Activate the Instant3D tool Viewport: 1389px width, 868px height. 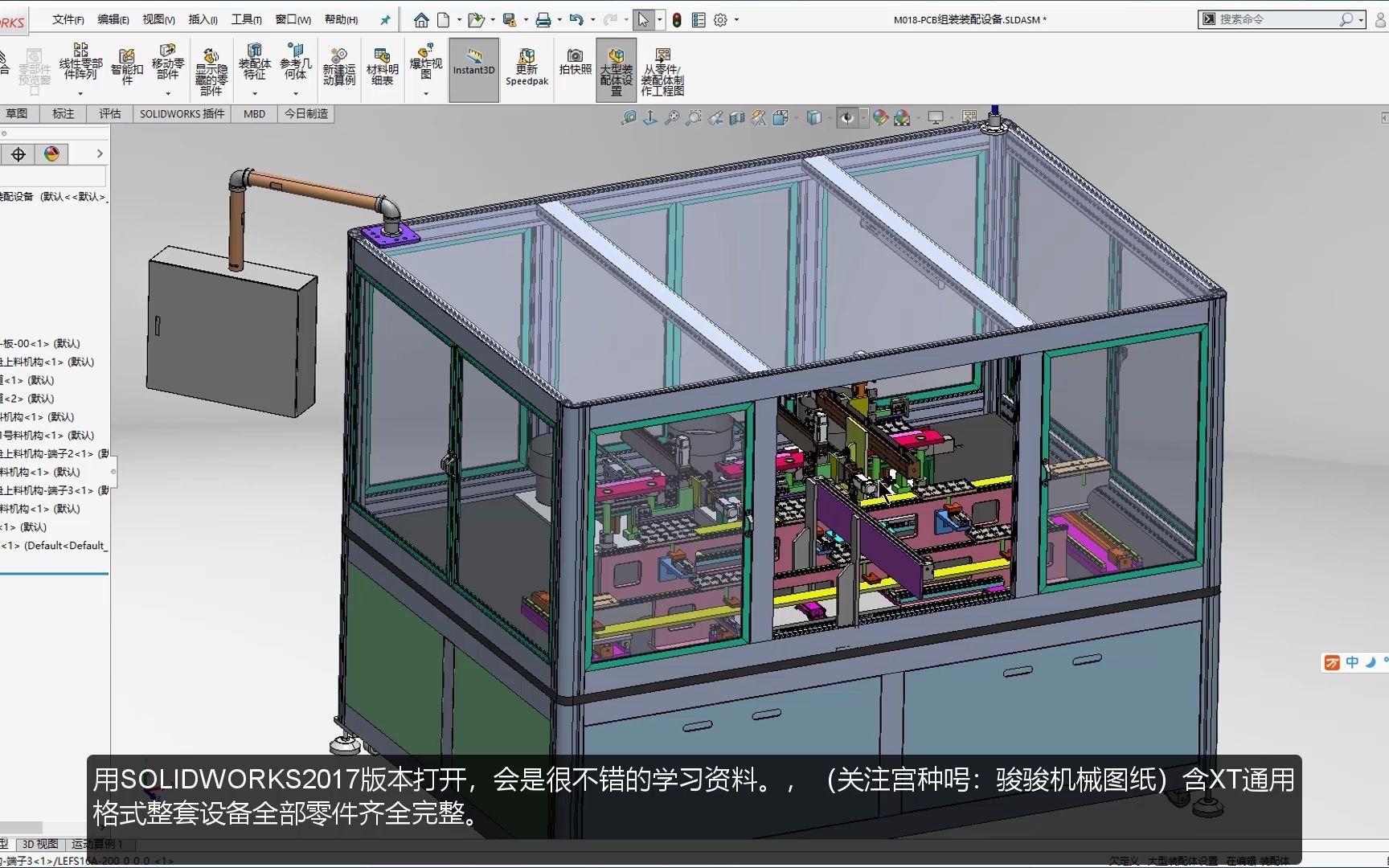[473, 69]
